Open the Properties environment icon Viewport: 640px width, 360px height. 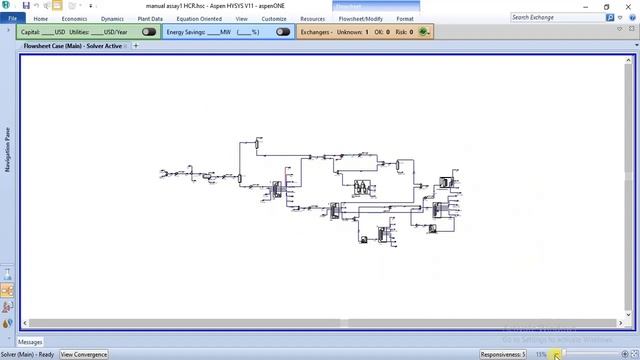pos(7,274)
